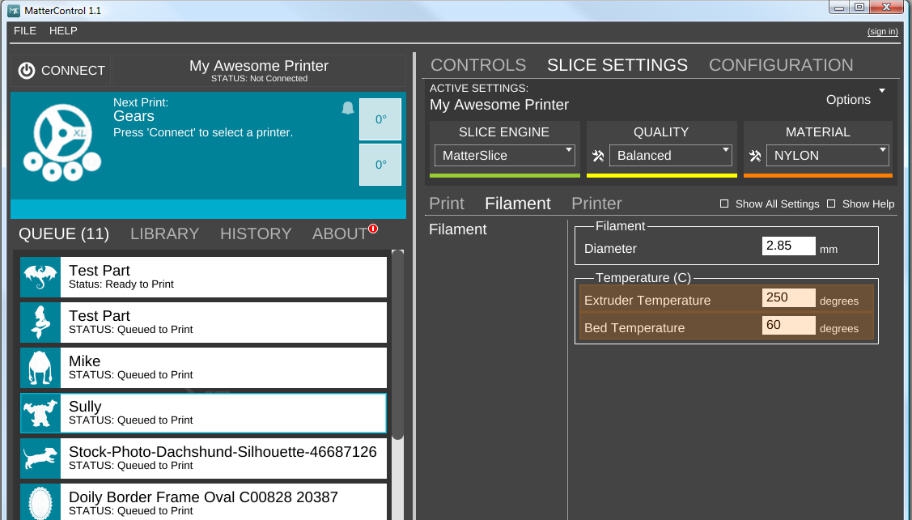The image size is (912, 520).
Task: Switch to the CONTROLS tab
Action: coord(478,65)
